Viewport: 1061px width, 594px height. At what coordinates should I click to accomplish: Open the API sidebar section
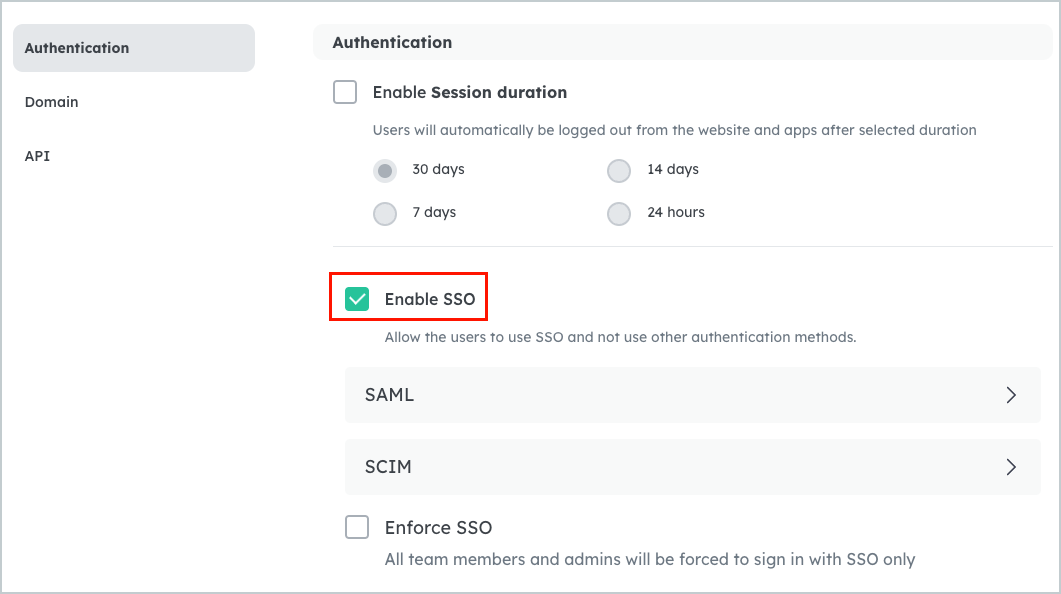[x=37, y=156]
